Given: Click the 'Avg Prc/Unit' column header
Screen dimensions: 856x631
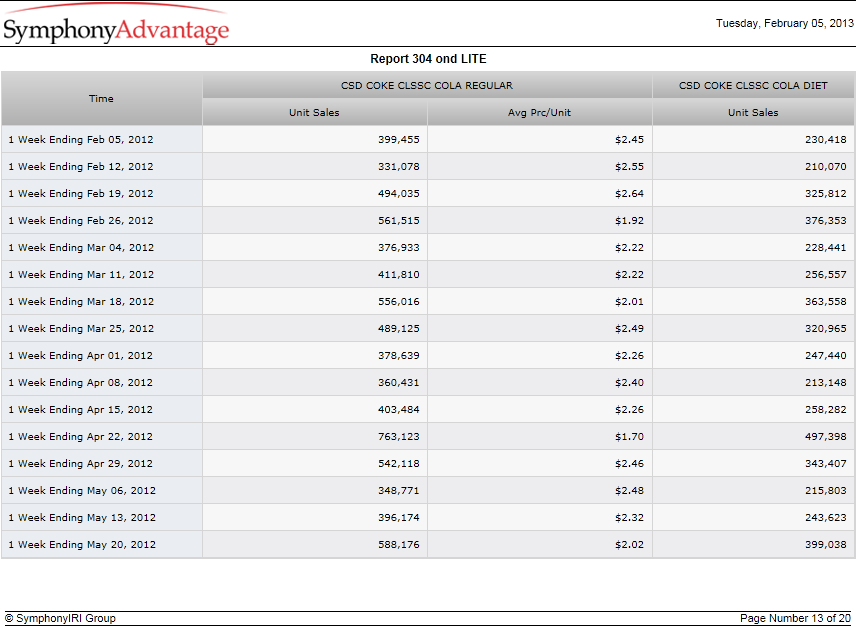Looking at the screenshot, I should point(539,112).
